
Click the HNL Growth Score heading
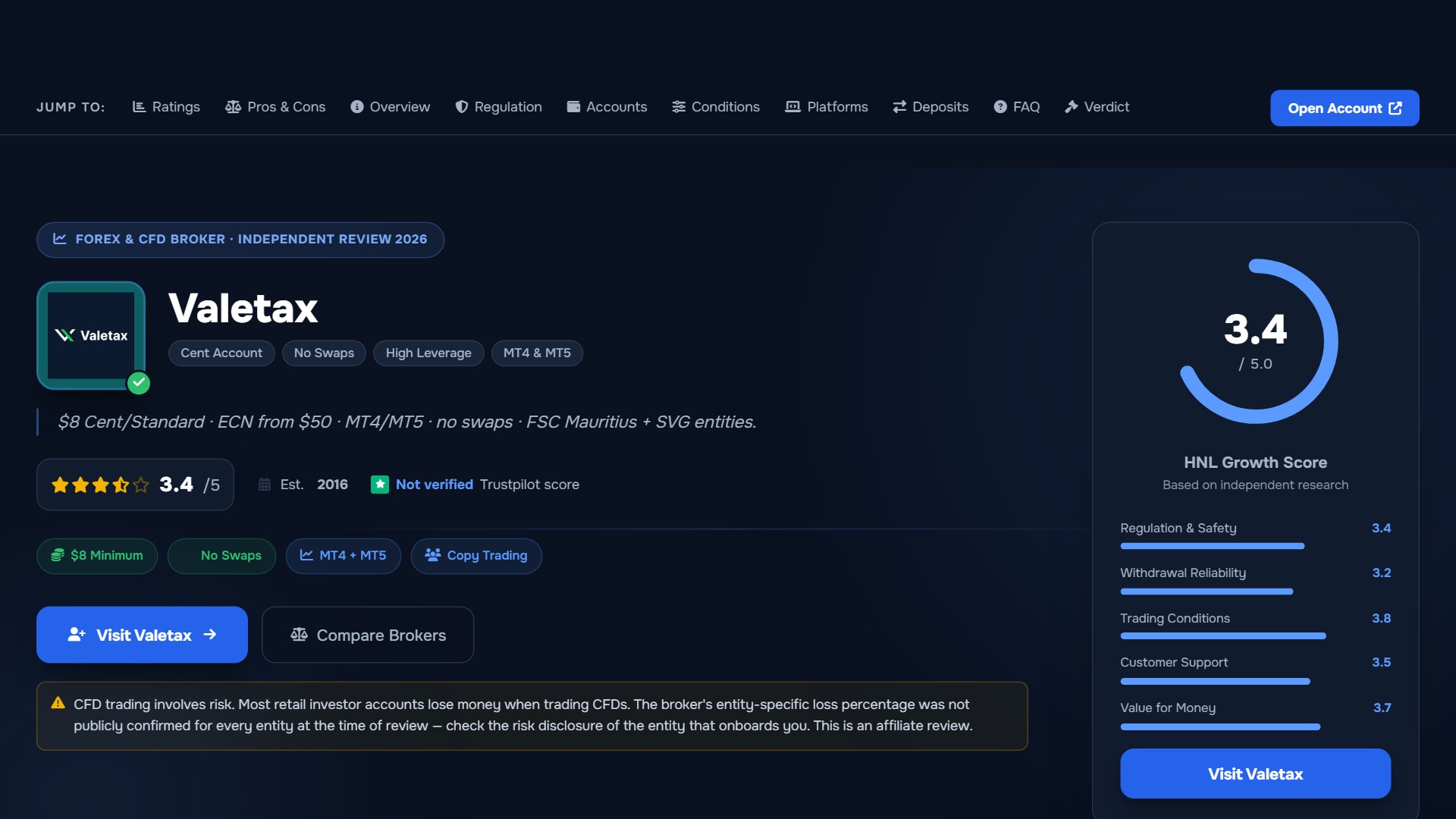pos(1256,463)
